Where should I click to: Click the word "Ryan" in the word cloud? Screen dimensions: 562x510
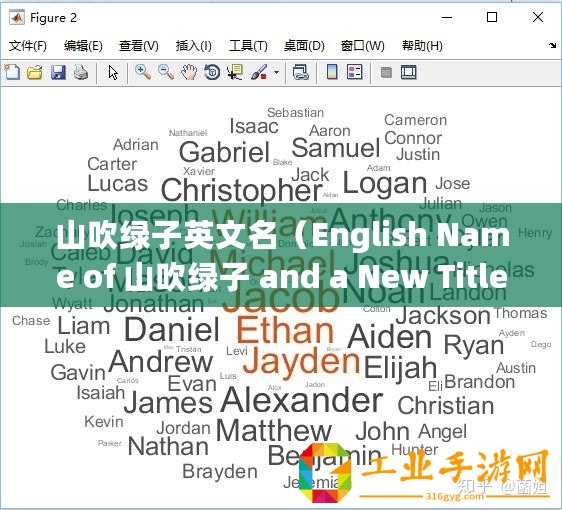(474, 345)
